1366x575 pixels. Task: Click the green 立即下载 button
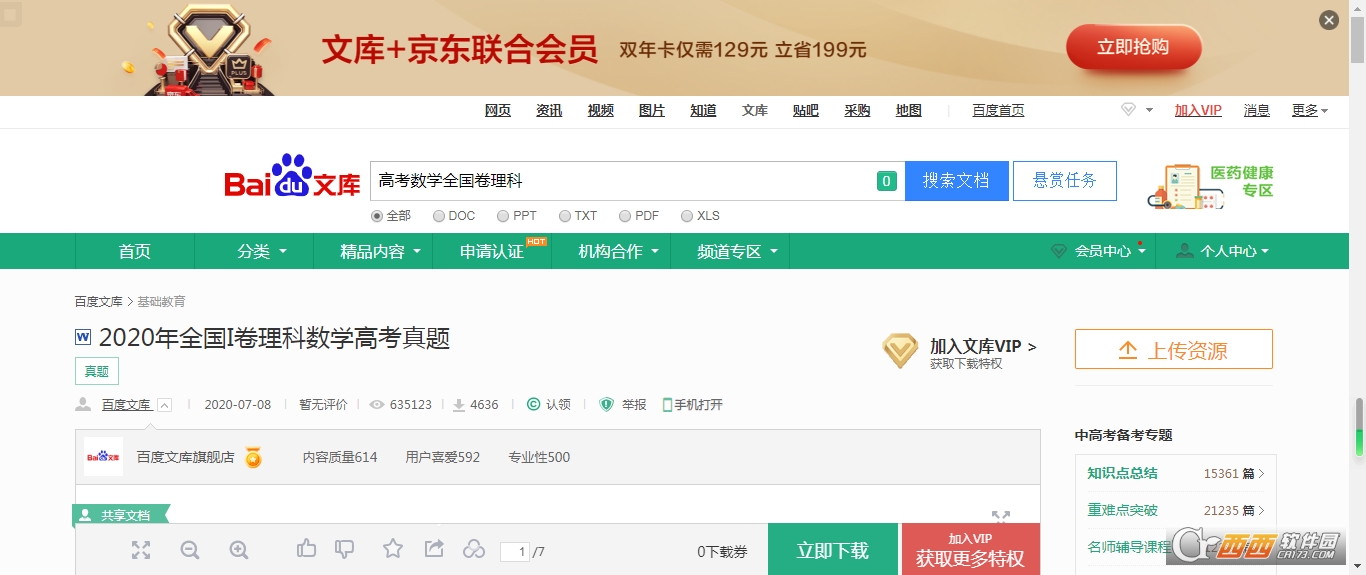click(x=833, y=549)
